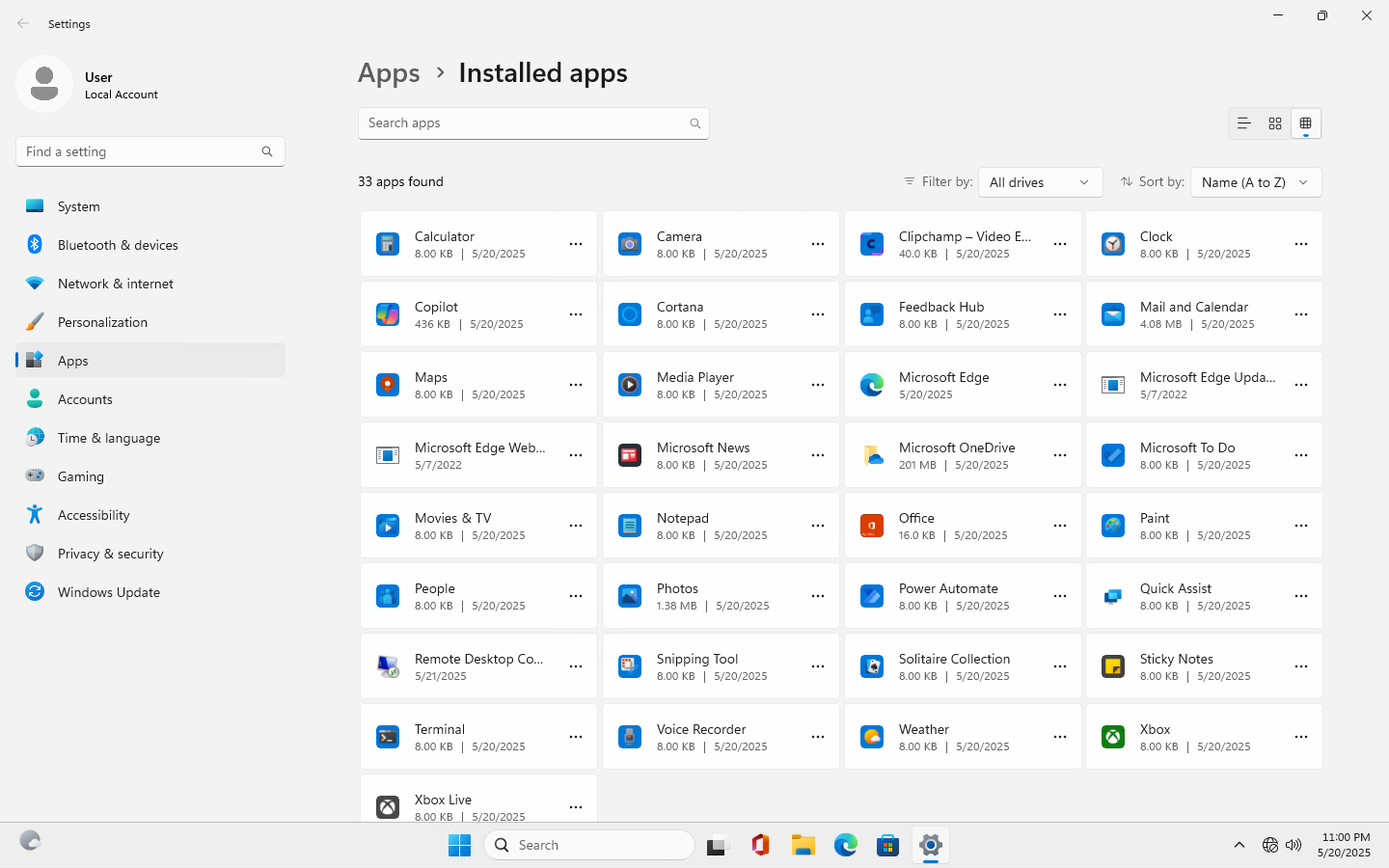The width and height of the screenshot is (1389, 868).
Task: Click the Media Player icon
Action: click(630, 385)
